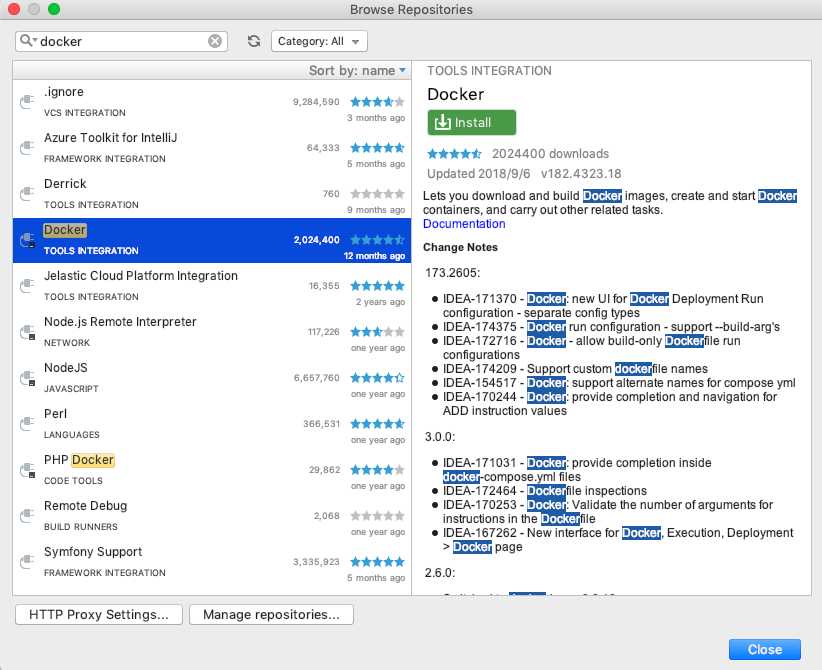Click the BUILD RUNNERS category label

[81, 527]
